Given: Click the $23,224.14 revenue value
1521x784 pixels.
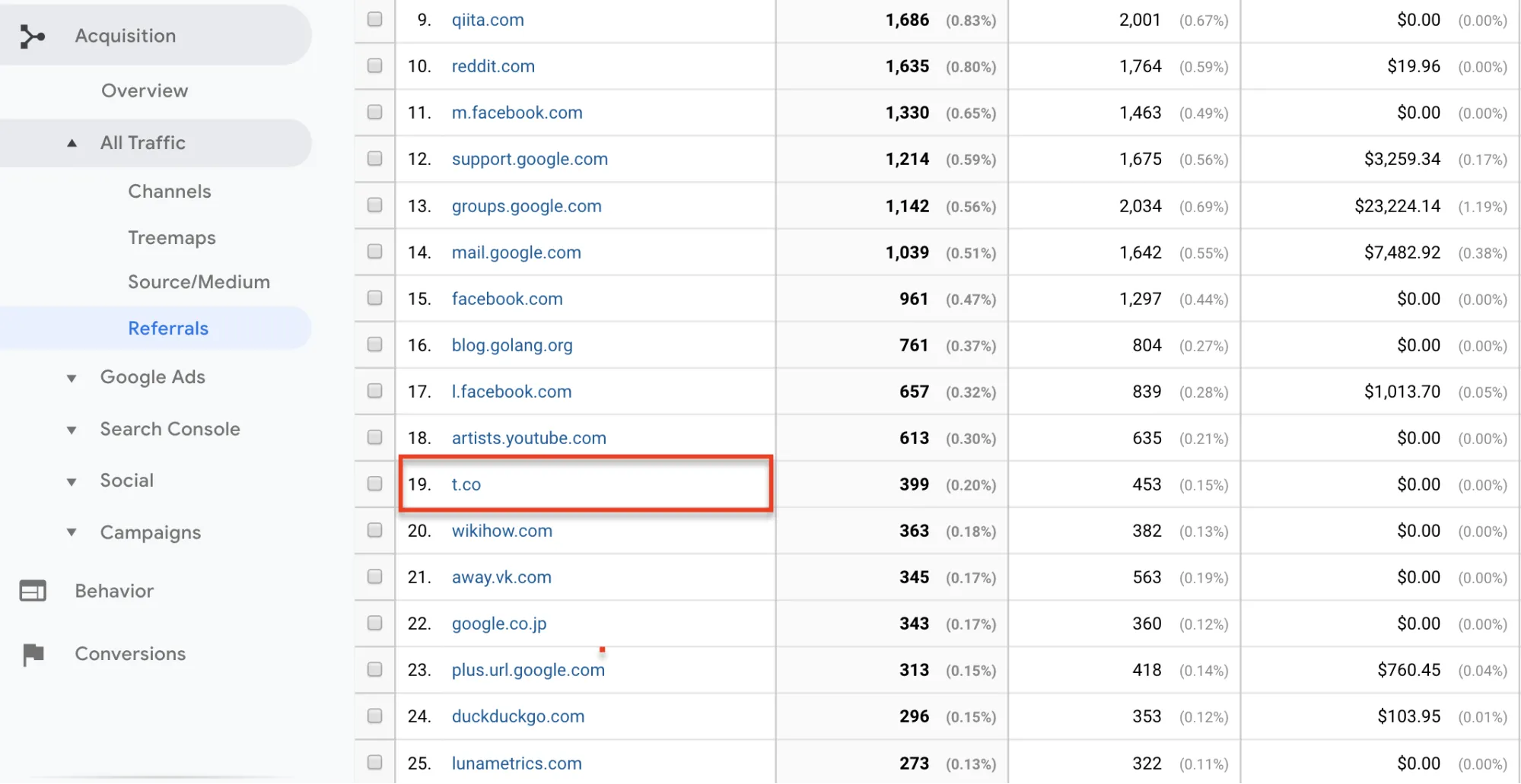Looking at the screenshot, I should click(1397, 206).
